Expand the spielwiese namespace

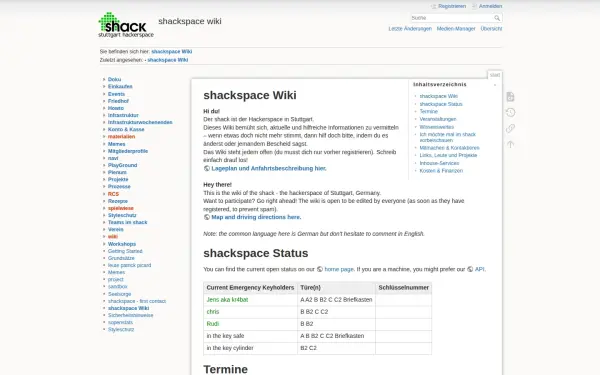click(x=121, y=208)
